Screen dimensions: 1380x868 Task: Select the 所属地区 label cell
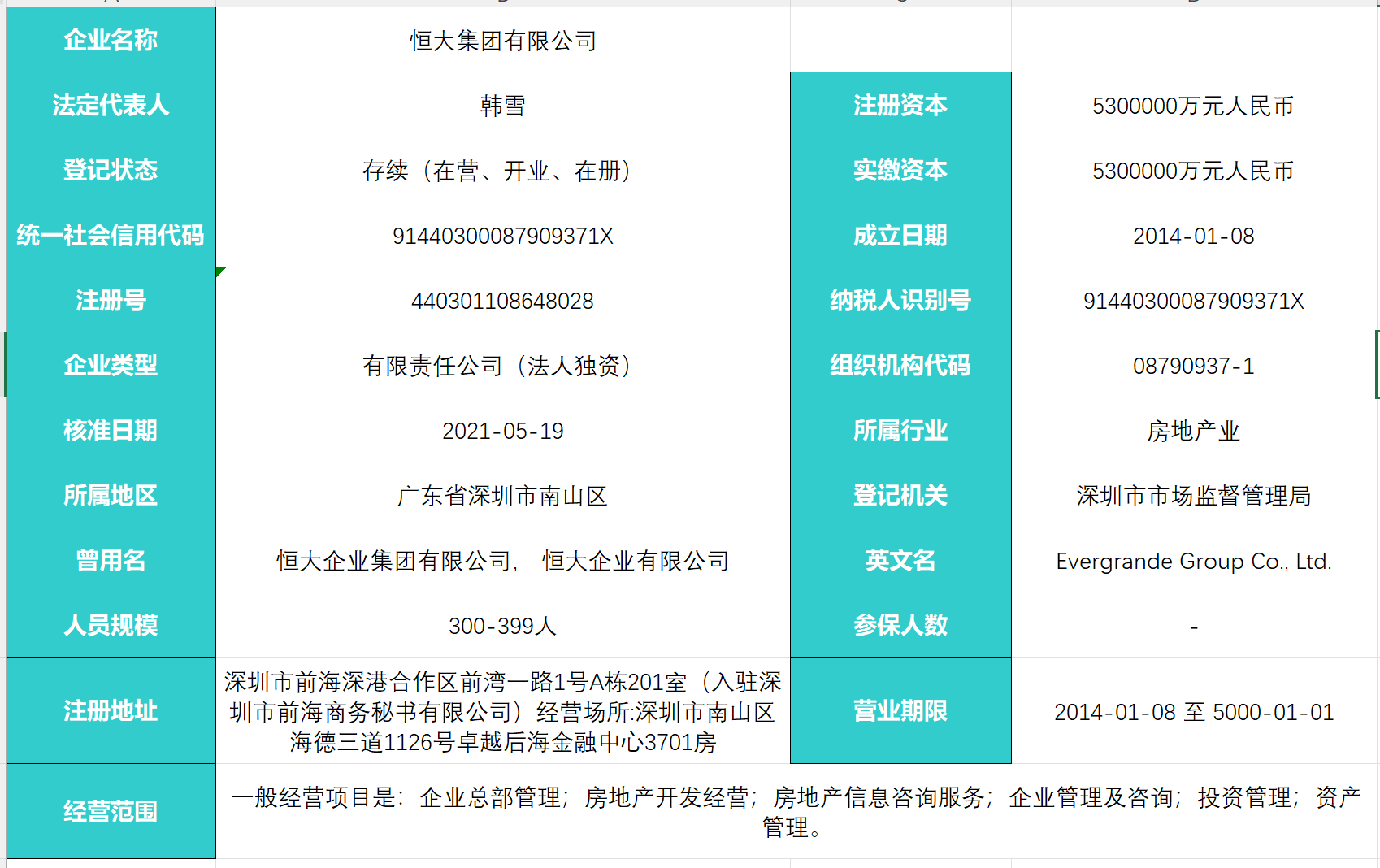pyautogui.click(x=111, y=495)
